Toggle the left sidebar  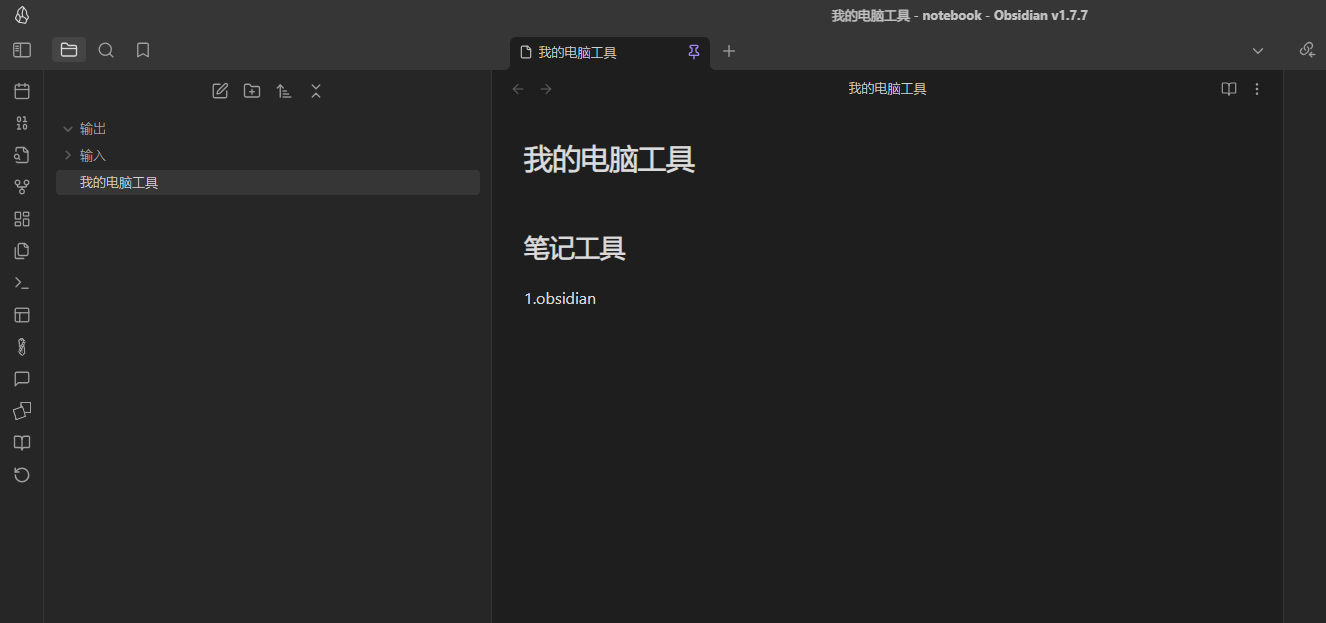click(22, 50)
